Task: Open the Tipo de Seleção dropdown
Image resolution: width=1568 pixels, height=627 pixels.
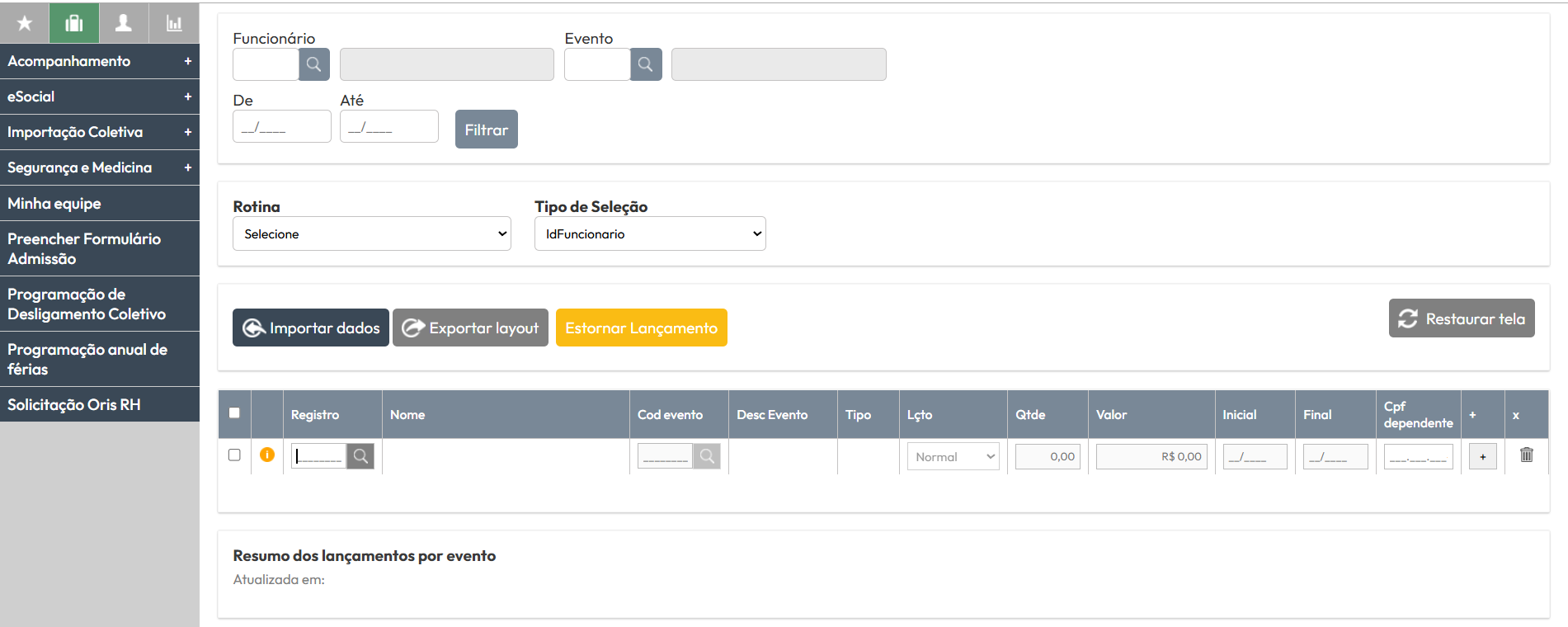Action: point(650,233)
